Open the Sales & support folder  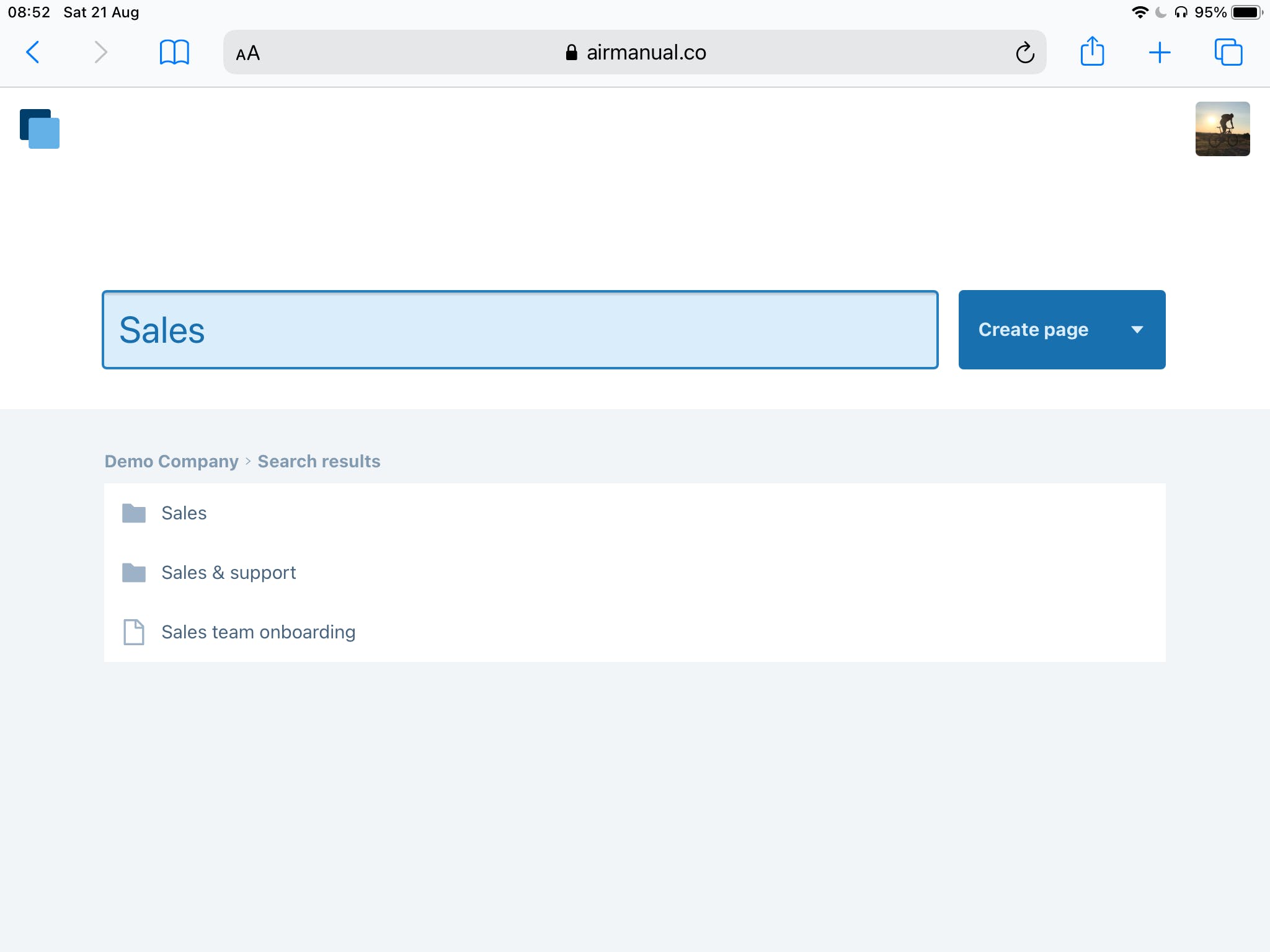coord(228,573)
